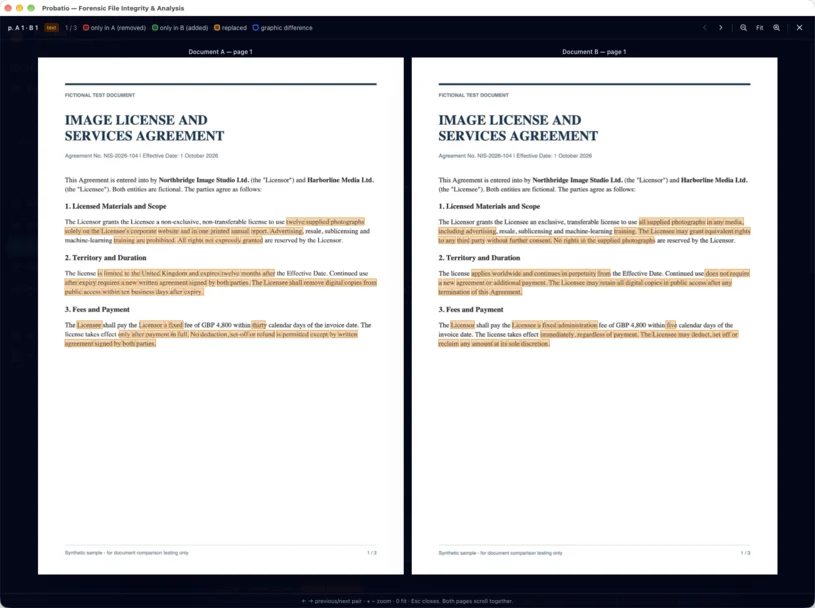Click the '1 / 3' footer page number in Document A
The image size is (815, 608).
[x=372, y=553]
